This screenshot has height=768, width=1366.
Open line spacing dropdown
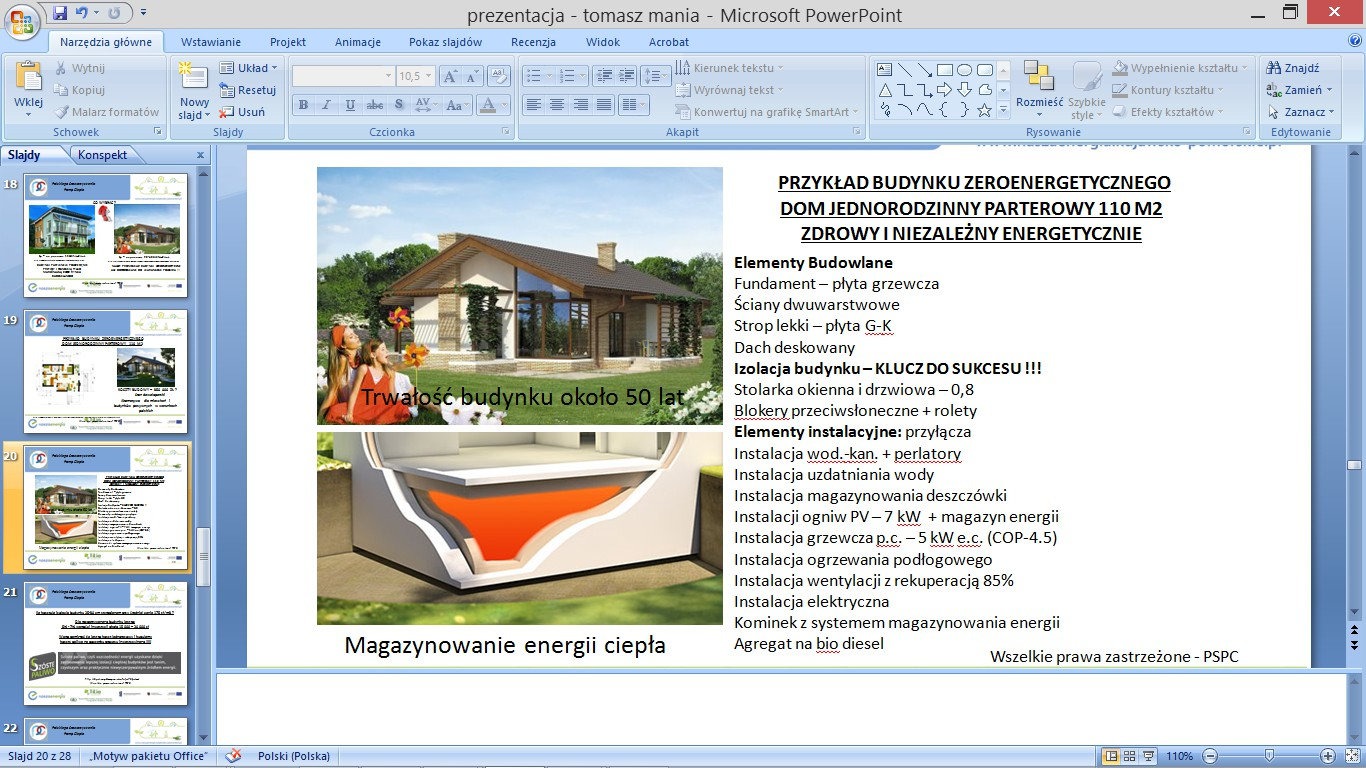656,76
